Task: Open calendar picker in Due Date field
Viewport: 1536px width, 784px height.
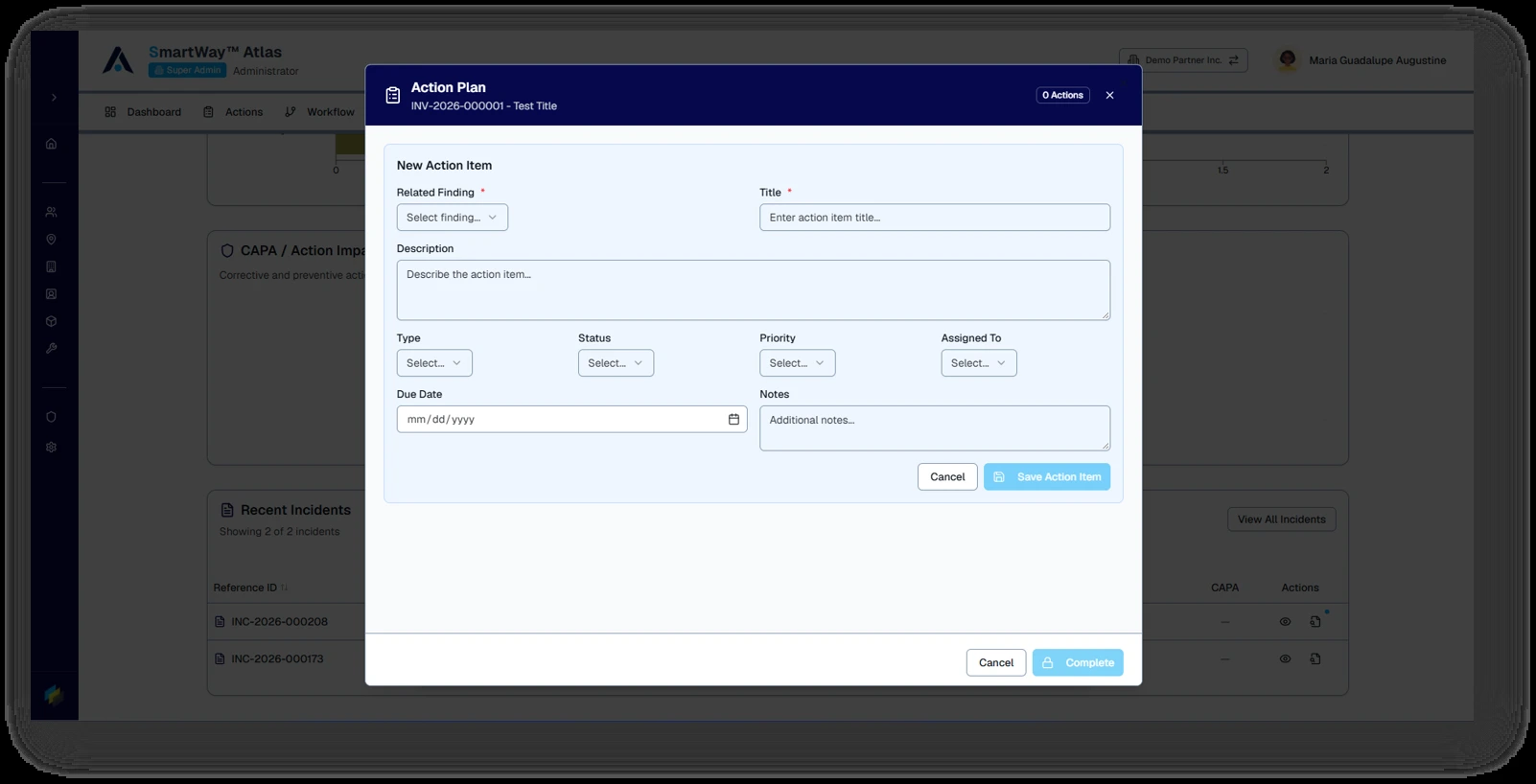Action: point(733,419)
